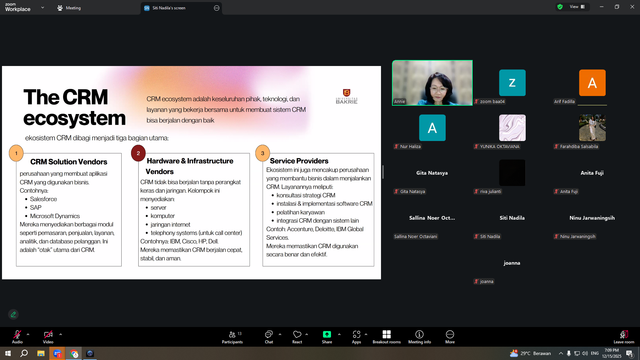Select the zoom baa06 participant tile
640x360 pixels.
[512, 83]
